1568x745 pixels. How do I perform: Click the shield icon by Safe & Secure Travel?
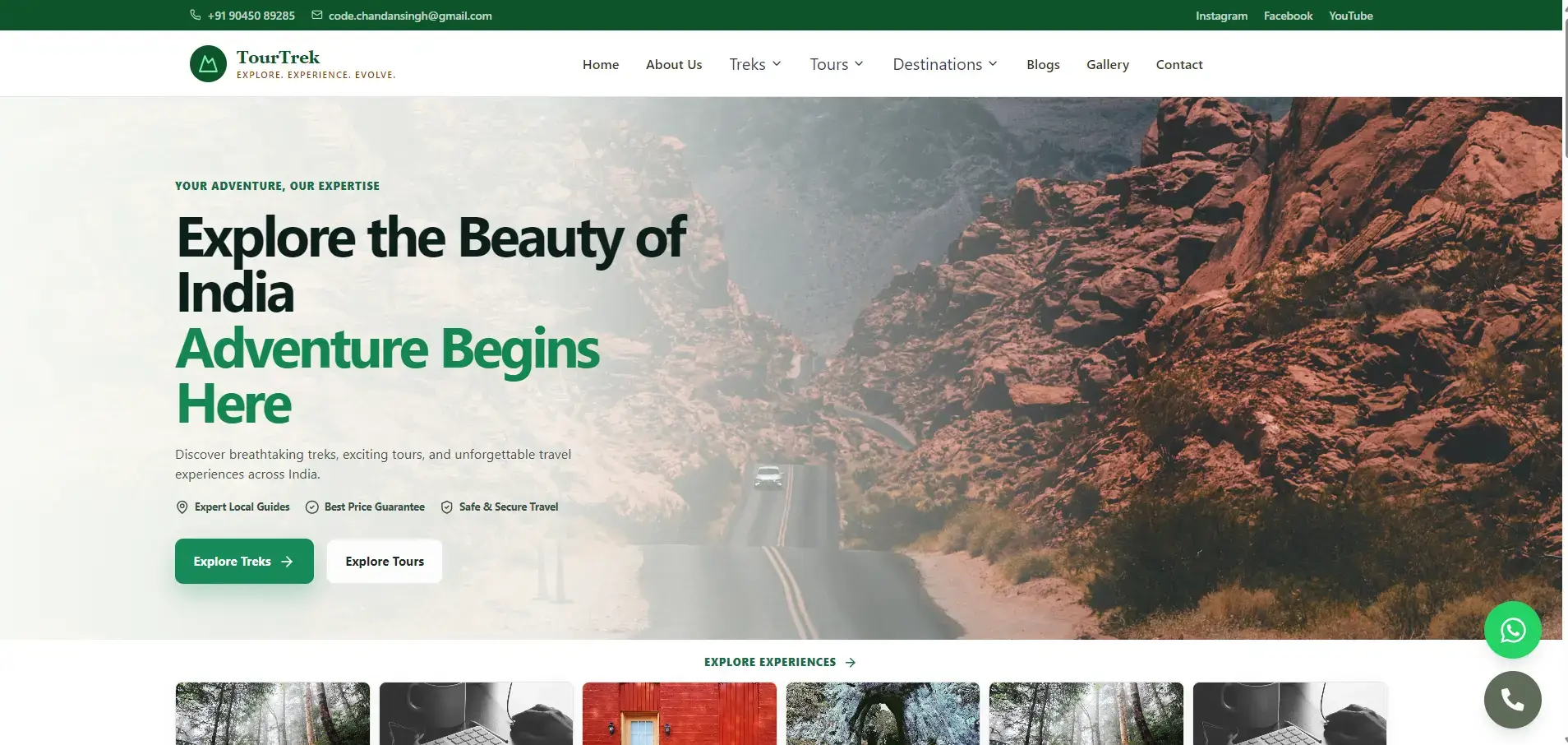pyautogui.click(x=447, y=507)
